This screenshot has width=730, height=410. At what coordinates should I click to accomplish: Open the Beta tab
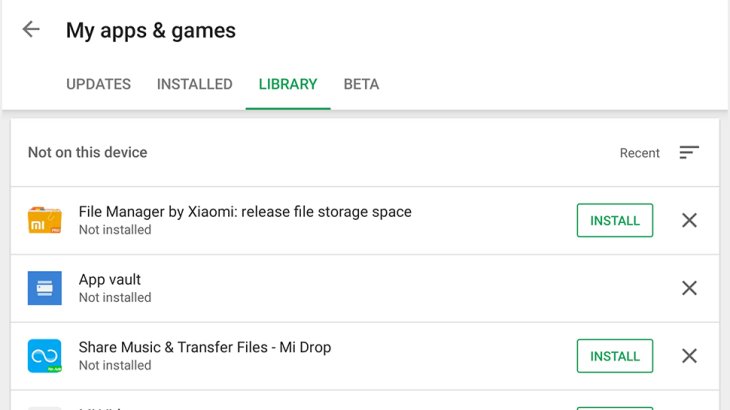pos(361,84)
